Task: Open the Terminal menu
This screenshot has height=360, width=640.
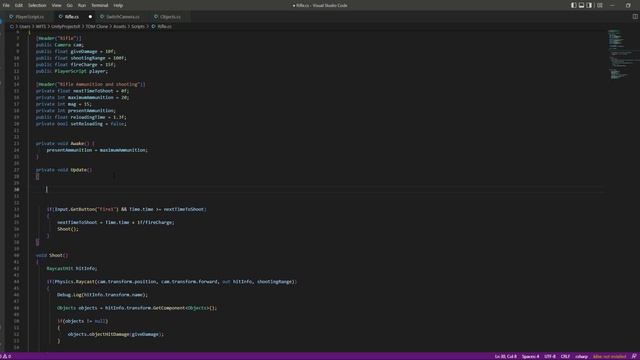Action: point(100,5)
